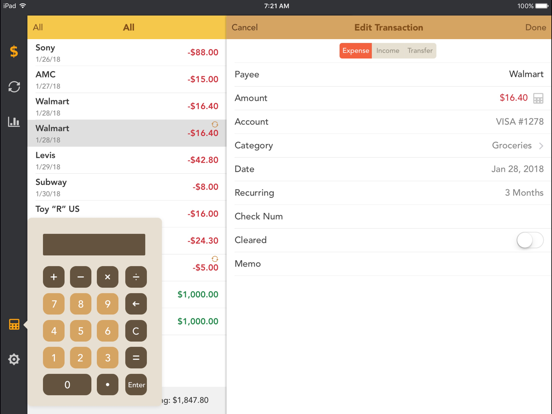Tap calculator key 7
This screenshot has width=552, height=414.
click(x=54, y=304)
